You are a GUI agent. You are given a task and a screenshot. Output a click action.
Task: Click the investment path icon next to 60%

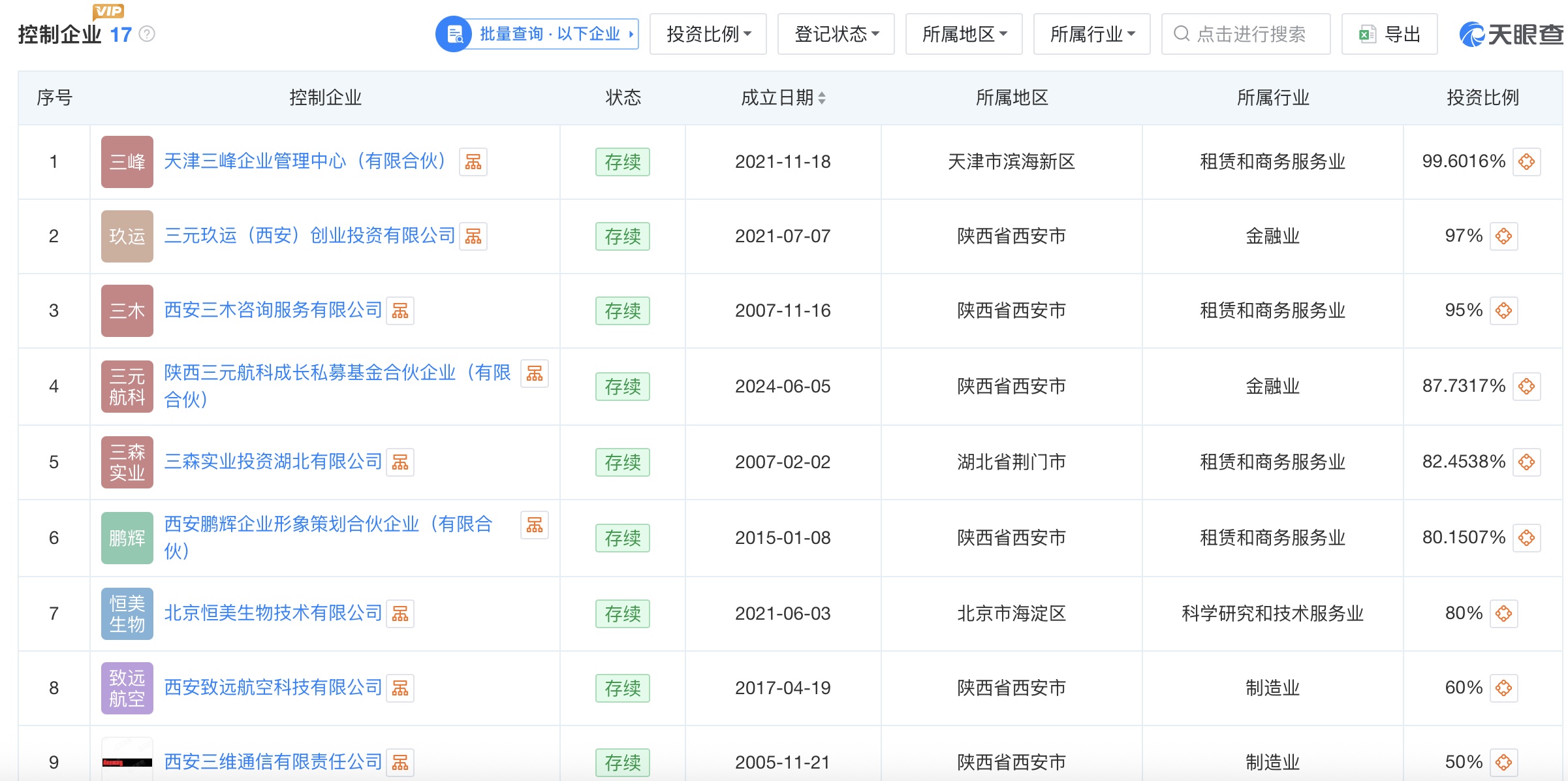click(x=1503, y=688)
